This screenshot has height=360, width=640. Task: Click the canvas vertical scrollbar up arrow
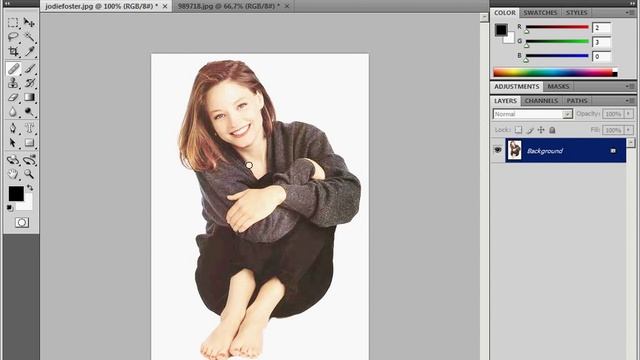click(484, 17)
